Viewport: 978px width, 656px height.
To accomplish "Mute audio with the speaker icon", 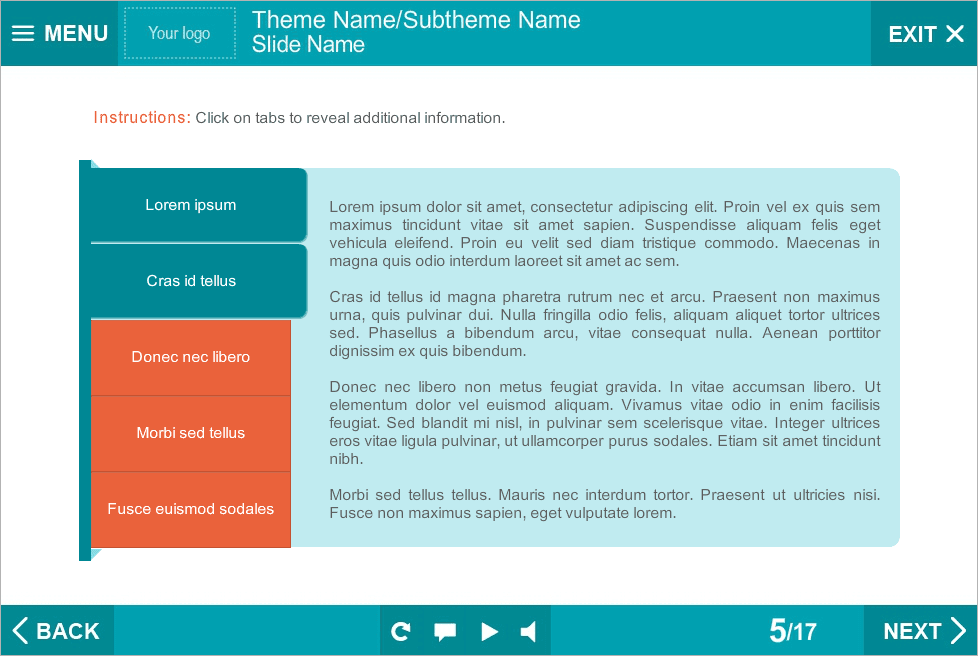I will pyautogui.click(x=529, y=631).
